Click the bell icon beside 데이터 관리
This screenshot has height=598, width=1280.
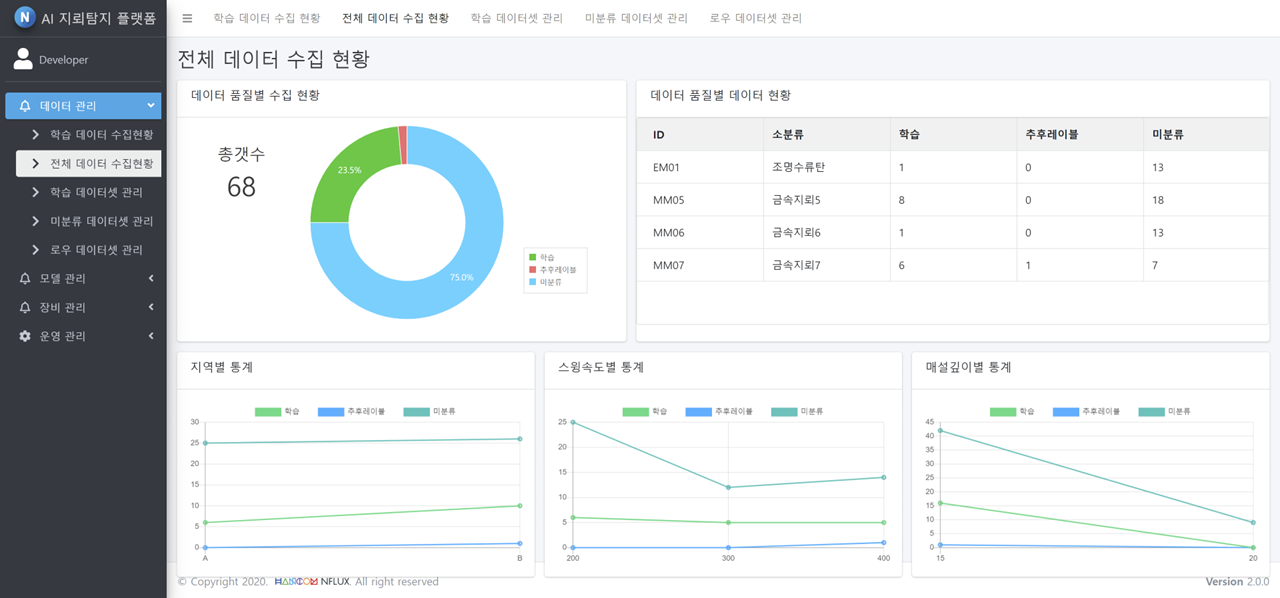(x=25, y=106)
